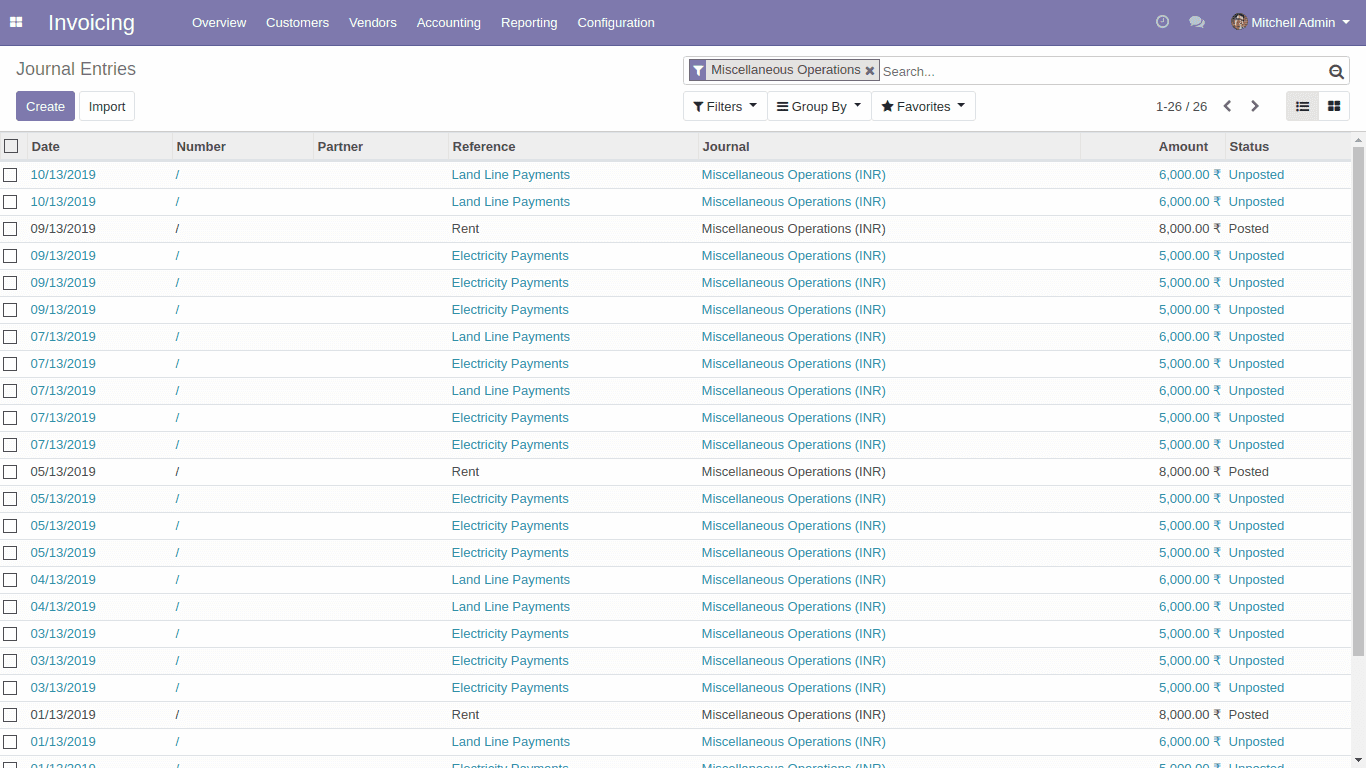Sort by the Status column header
Image resolution: width=1366 pixels, height=768 pixels.
[1288, 146]
